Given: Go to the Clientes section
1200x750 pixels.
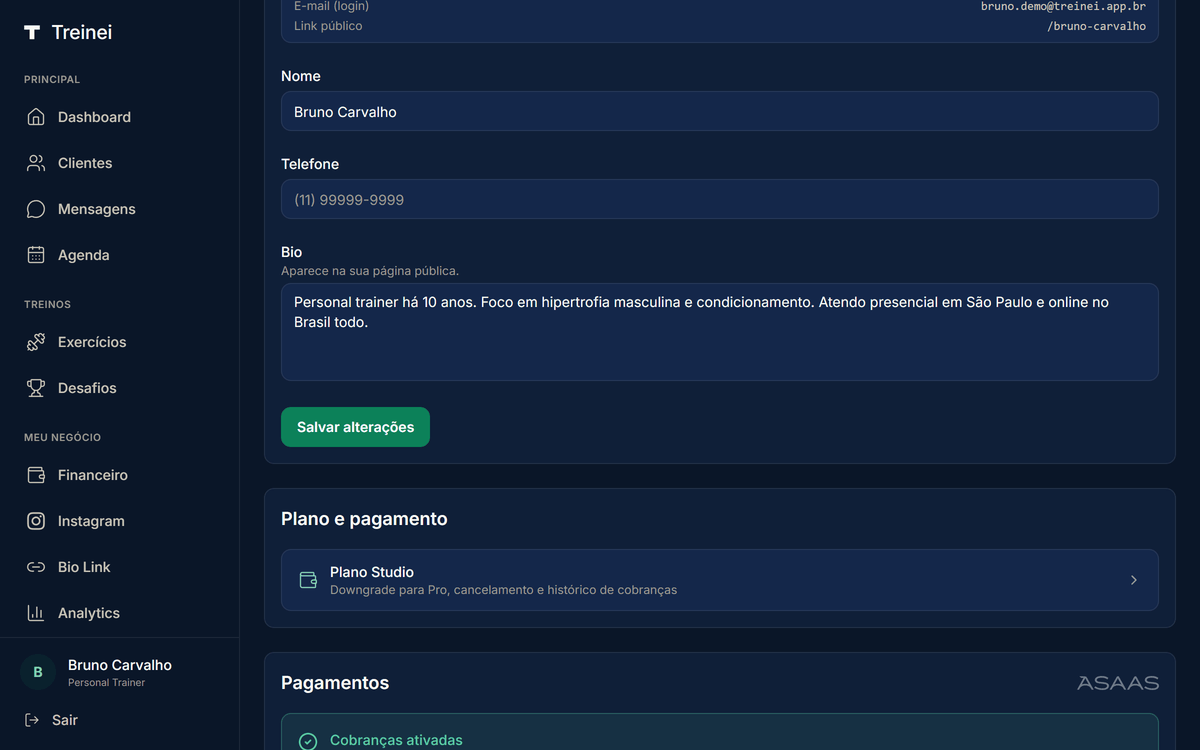Looking at the screenshot, I should click(120, 163).
